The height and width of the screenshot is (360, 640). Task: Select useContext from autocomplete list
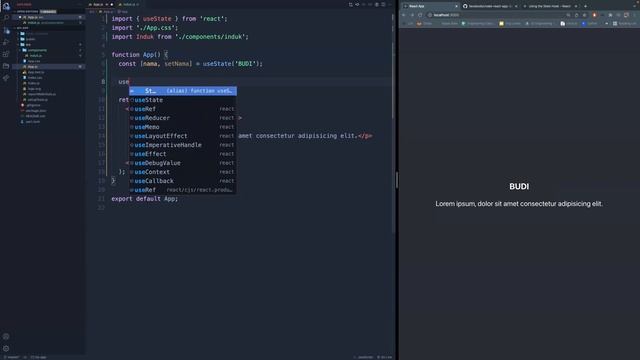(x=183, y=172)
